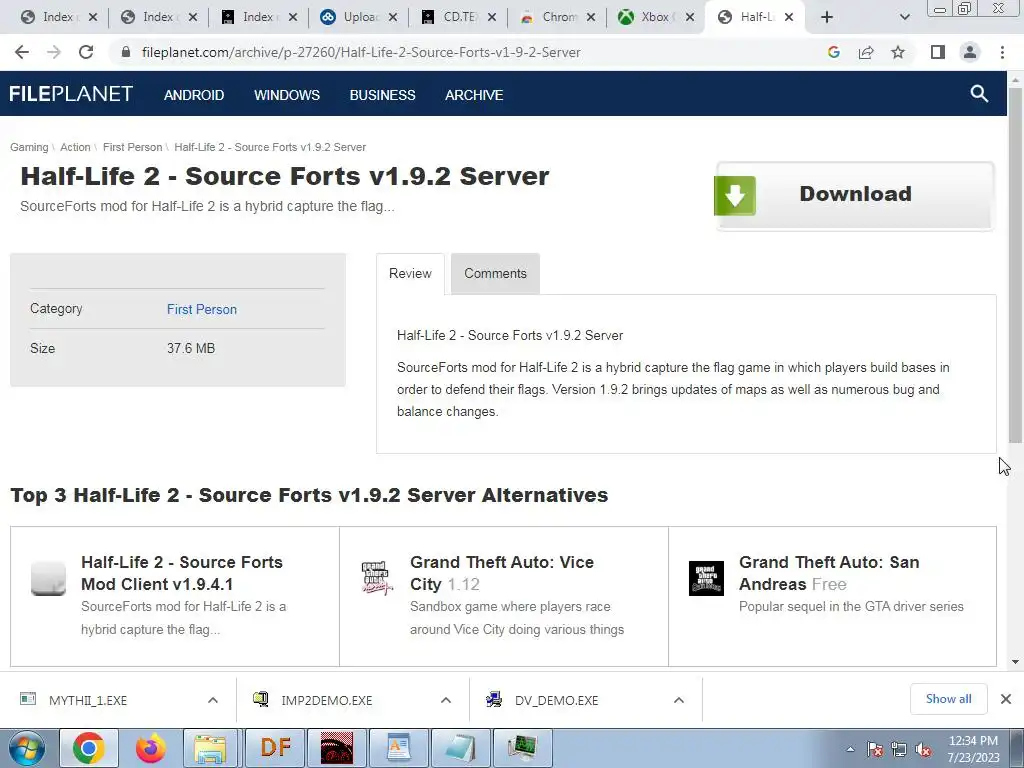This screenshot has height=768, width=1024.
Task: Switch to the Comments tab
Action: coord(495,274)
